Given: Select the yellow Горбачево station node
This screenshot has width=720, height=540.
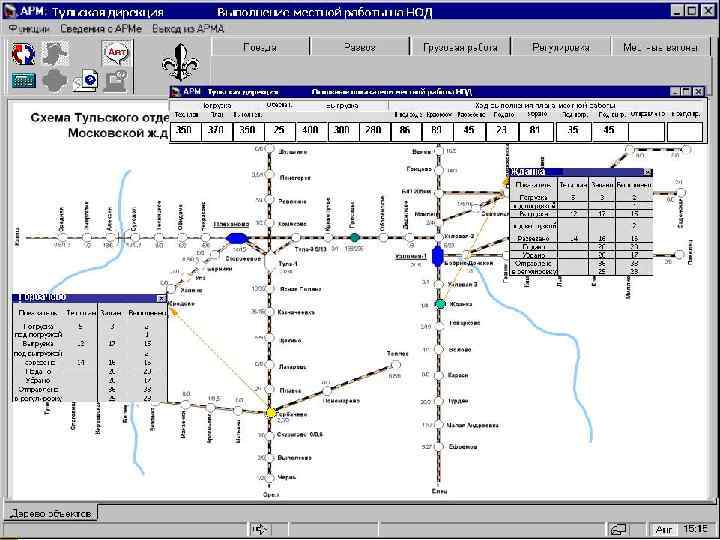Looking at the screenshot, I should click(x=271, y=412).
